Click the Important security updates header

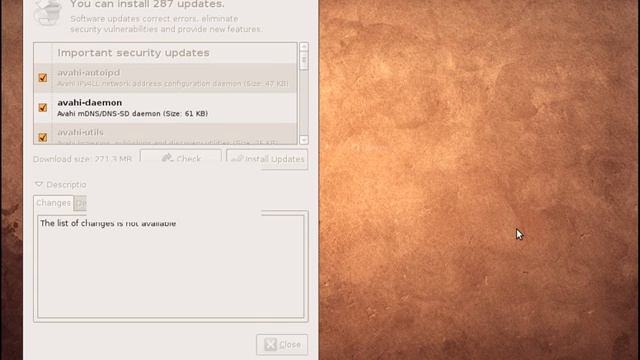[x=133, y=53]
